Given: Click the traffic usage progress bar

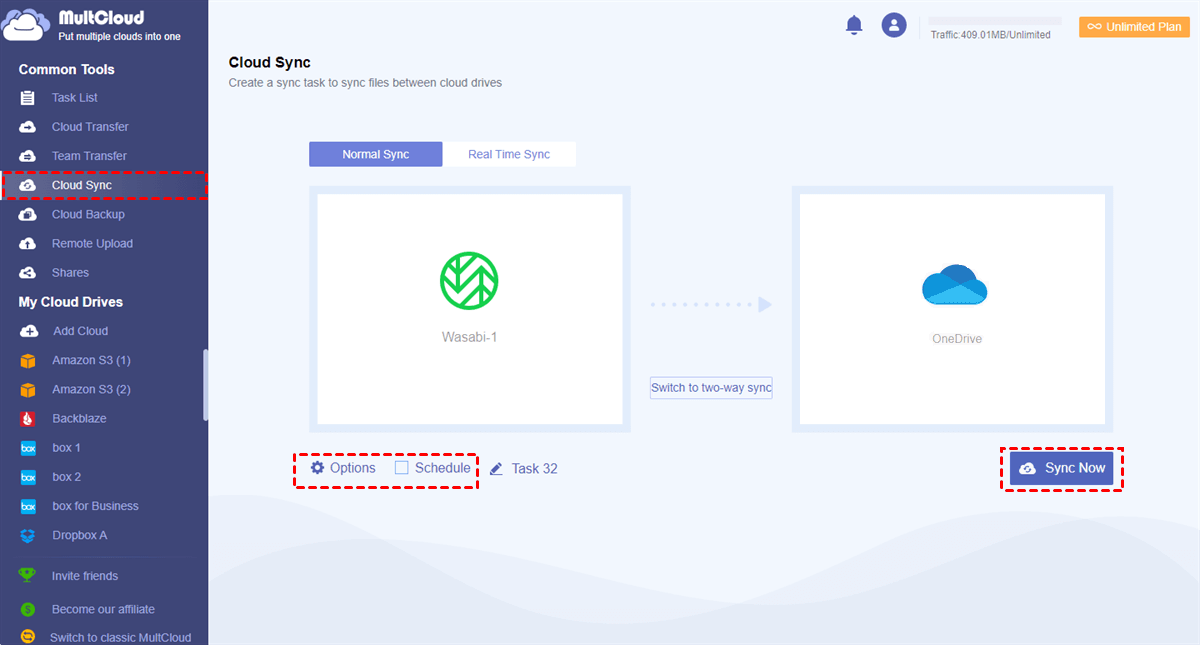Looking at the screenshot, I should tap(995, 20).
